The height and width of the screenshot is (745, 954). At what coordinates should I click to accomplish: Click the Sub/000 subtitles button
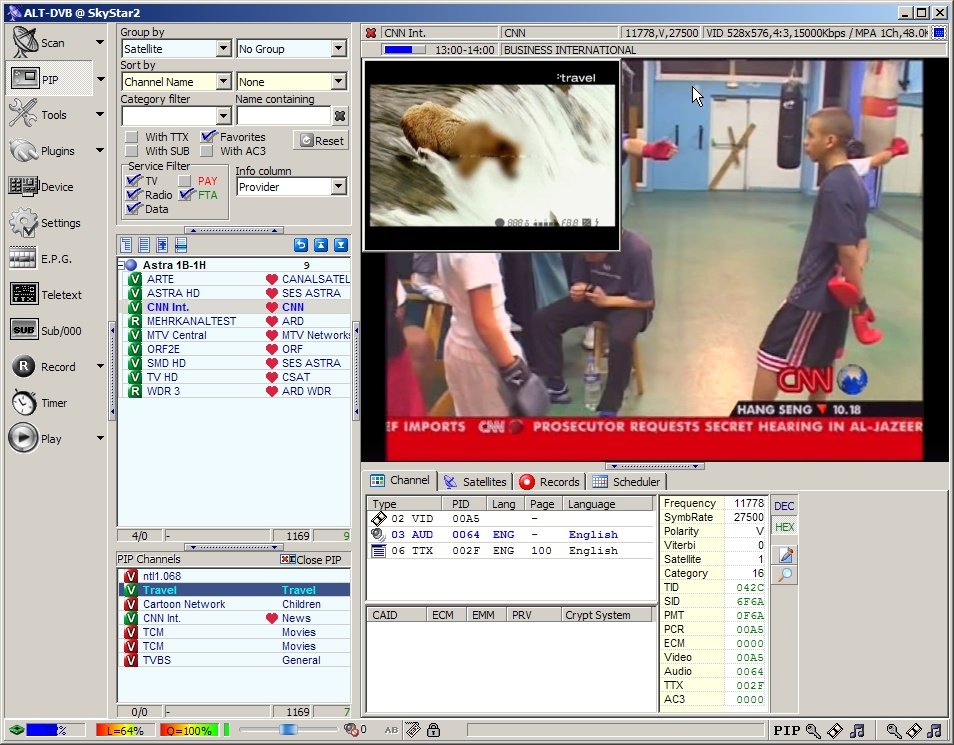46,331
